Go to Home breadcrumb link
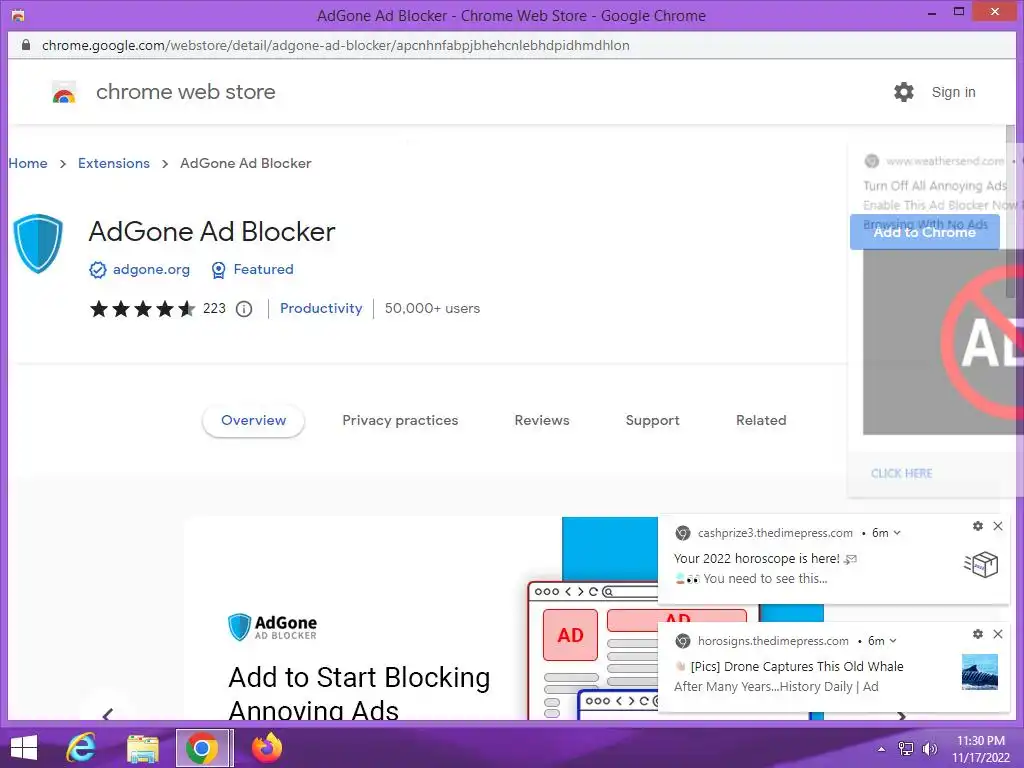 (28, 163)
